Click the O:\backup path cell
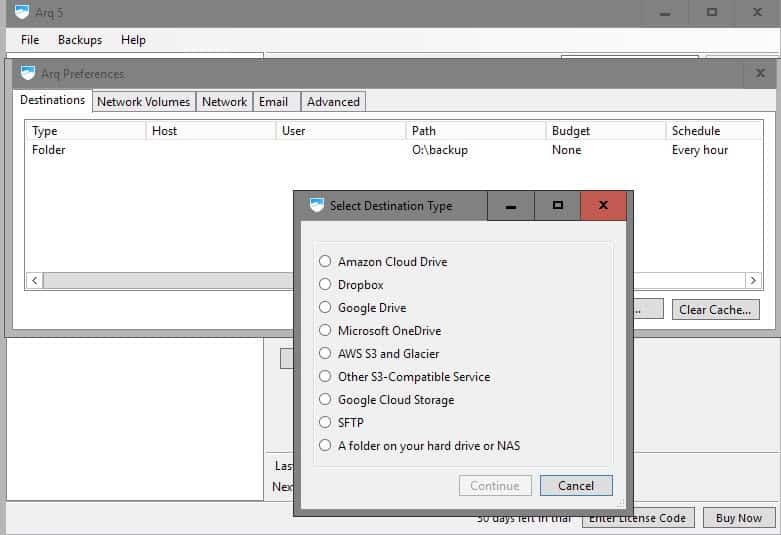The height and width of the screenshot is (535, 781). click(440, 150)
